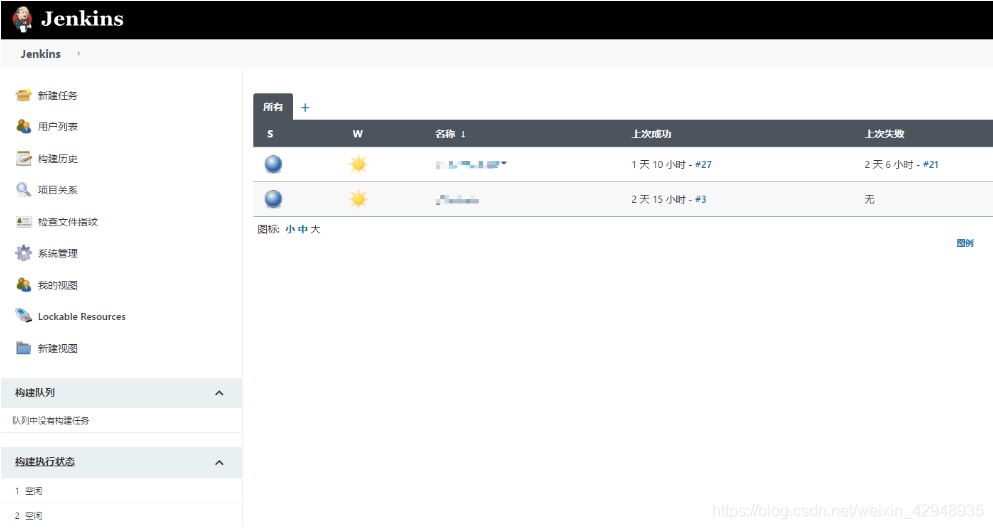Open the 新建任务 link
Viewport: 993px width, 529px height.
click(58, 96)
